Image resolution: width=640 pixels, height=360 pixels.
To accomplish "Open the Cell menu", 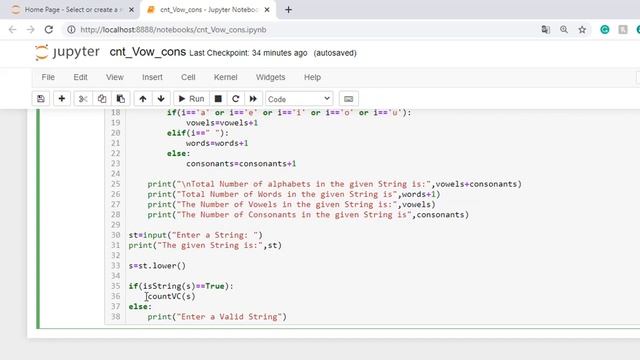I will point(188,77).
